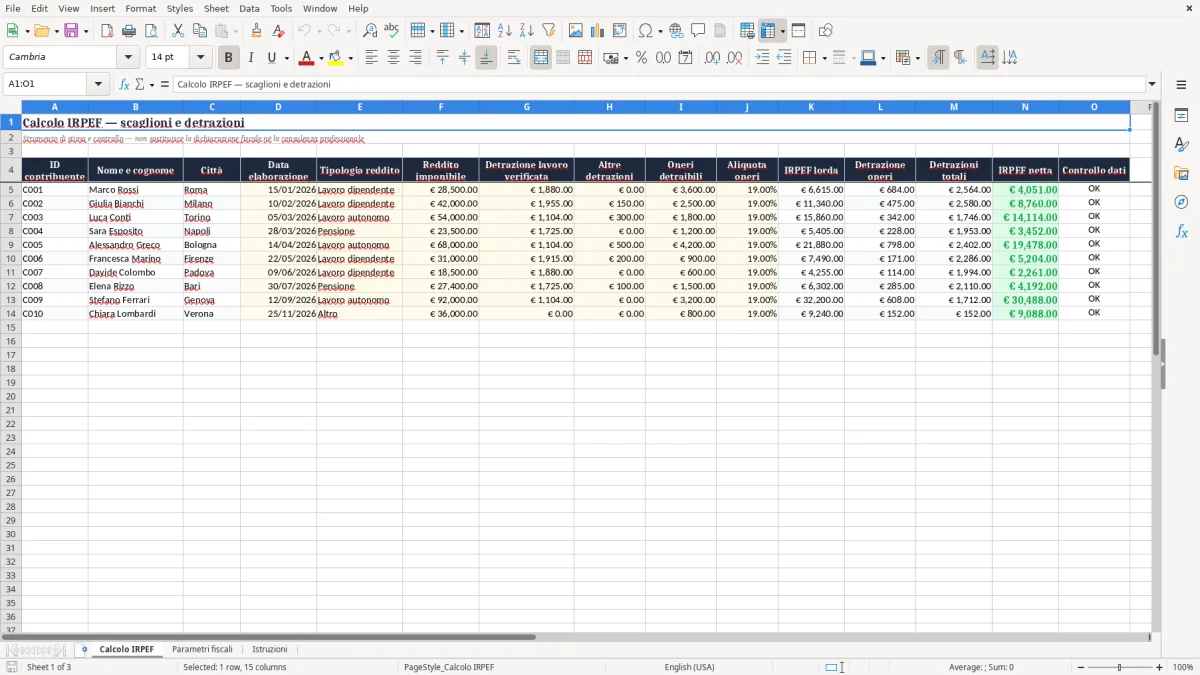This screenshot has width=1200, height=675.
Task: Toggle Freeze Rows and Columns
Action: (768, 31)
